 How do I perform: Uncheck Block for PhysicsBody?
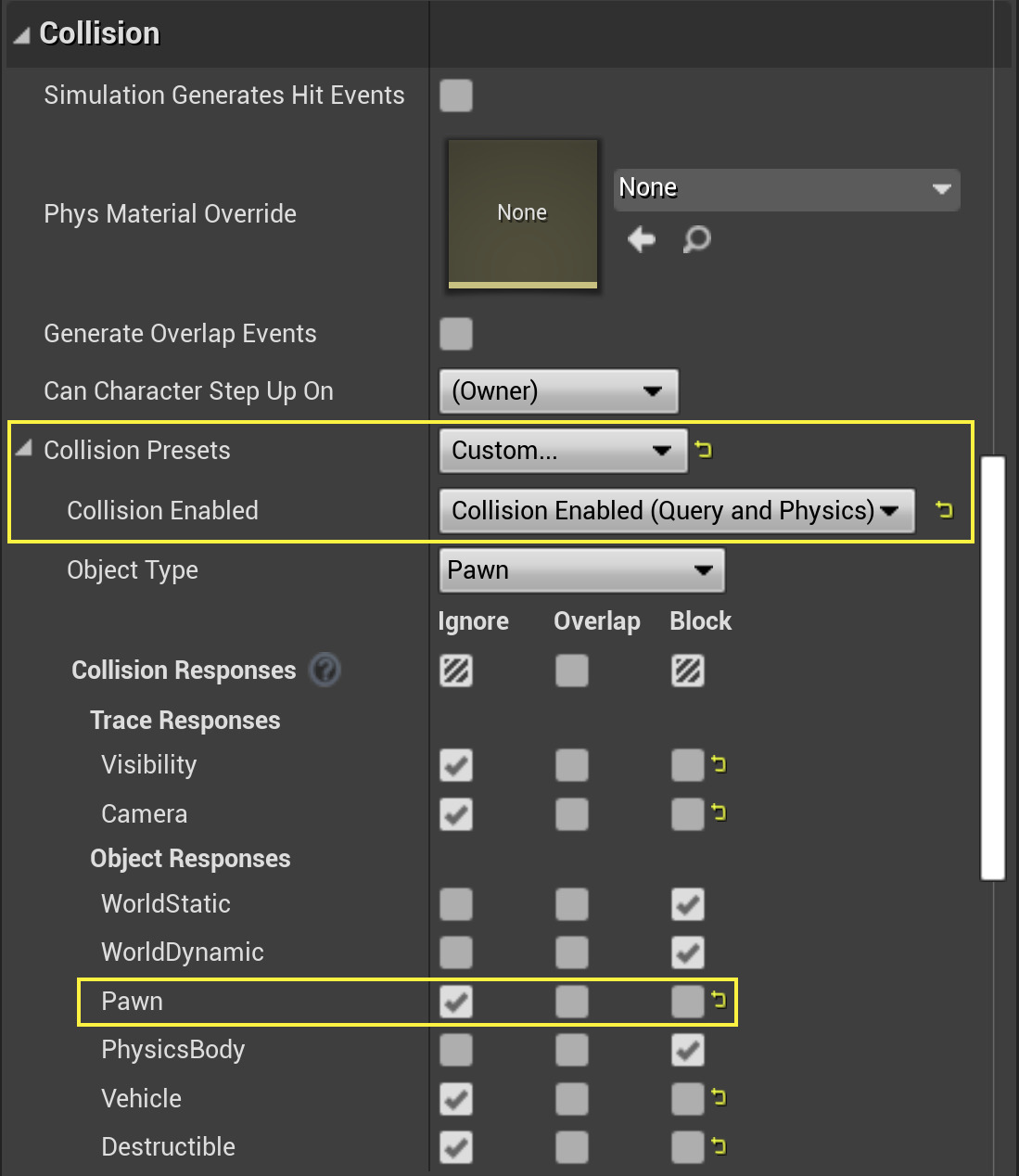tap(687, 1050)
